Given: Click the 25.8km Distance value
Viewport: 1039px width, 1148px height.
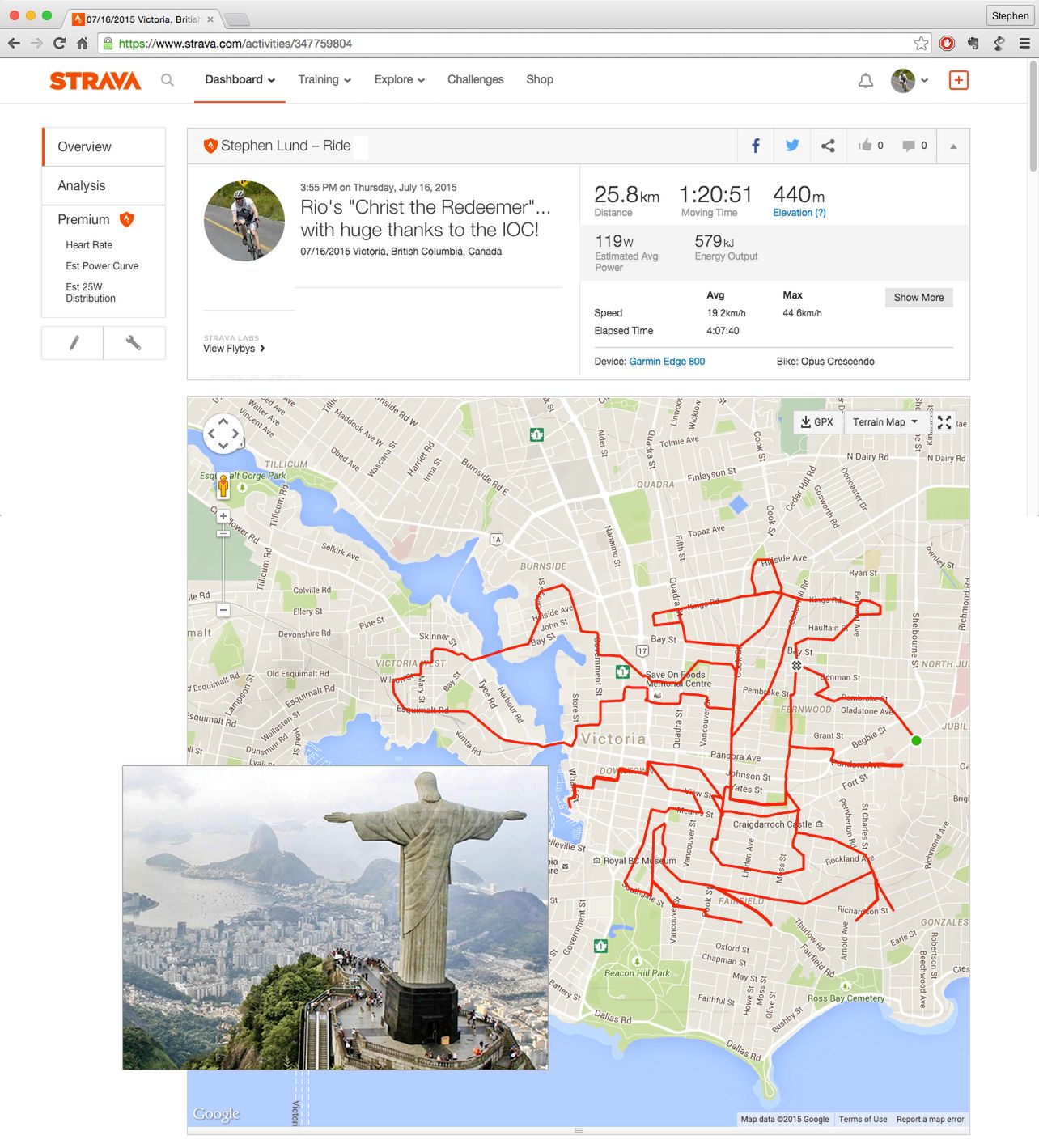Looking at the screenshot, I should (626, 195).
